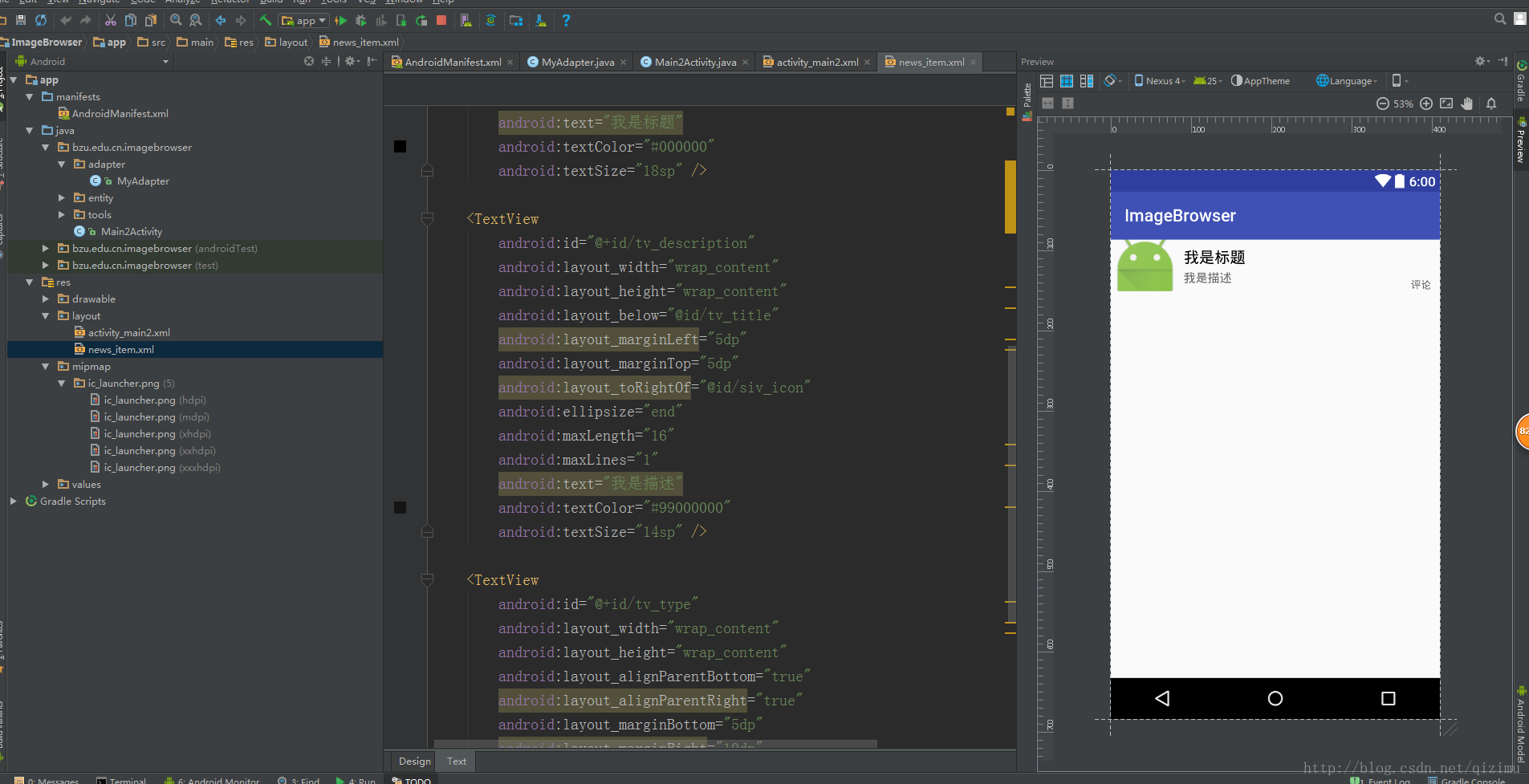Toggle the Design plus Blueprint view
The height and width of the screenshot is (784, 1529).
pos(1087,81)
